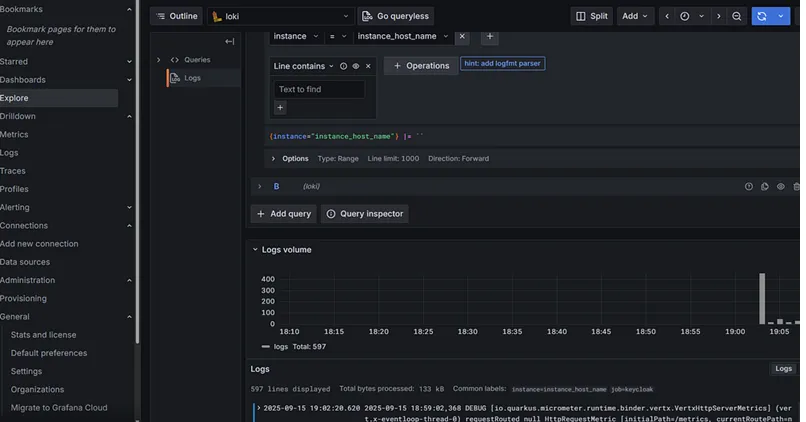Image resolution: width=806 pixels, height=422 pixels.
Task: Collapse the outline sidebar arrow
Action: 230,42
